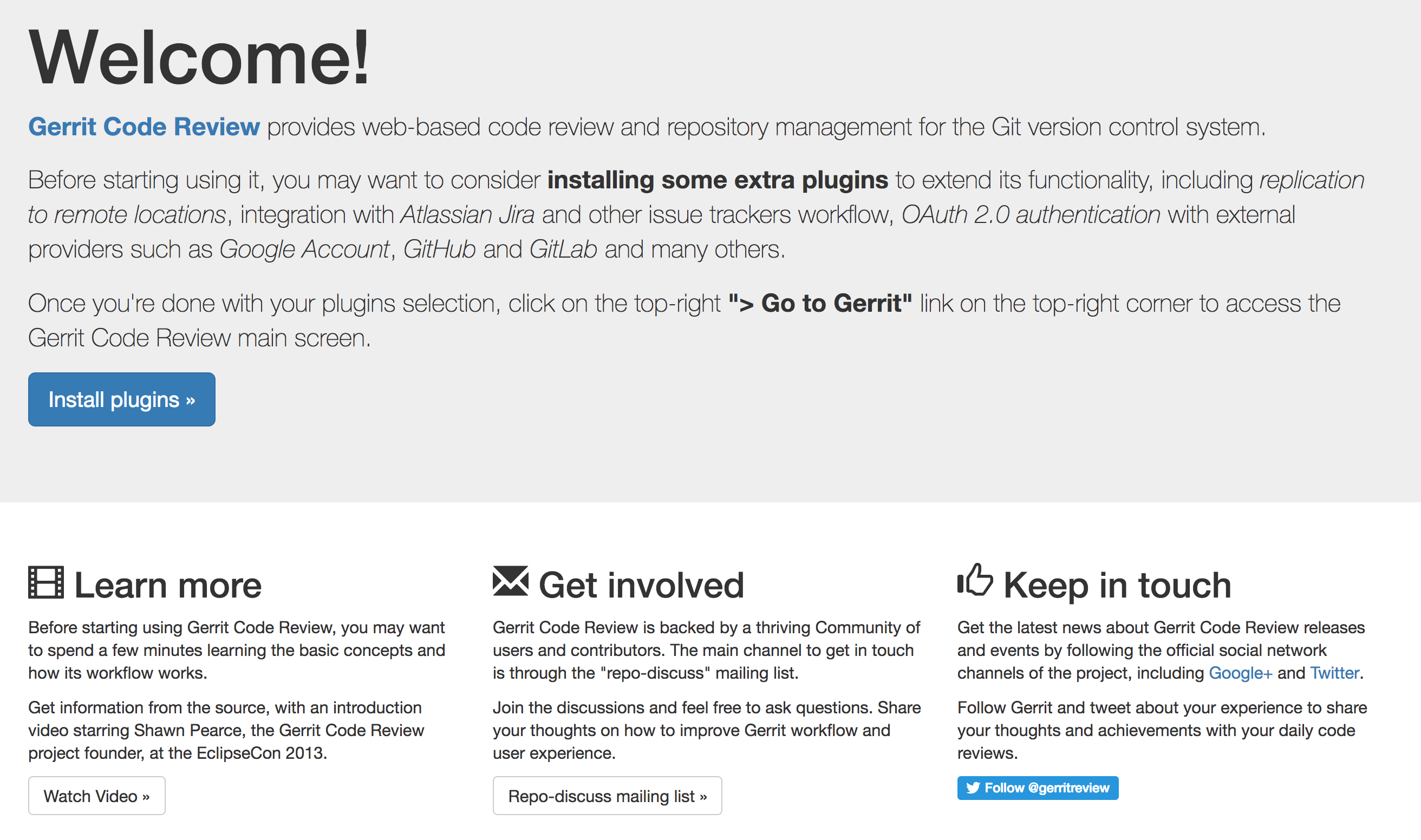Open the Gerrit Code Review link

point(144,127)
